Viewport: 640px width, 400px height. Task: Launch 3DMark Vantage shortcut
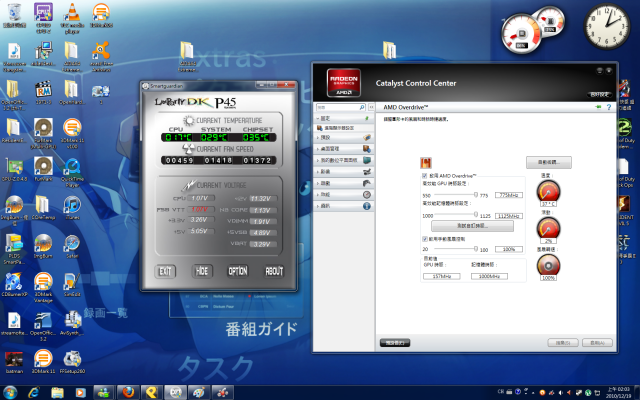click(43, 287)
